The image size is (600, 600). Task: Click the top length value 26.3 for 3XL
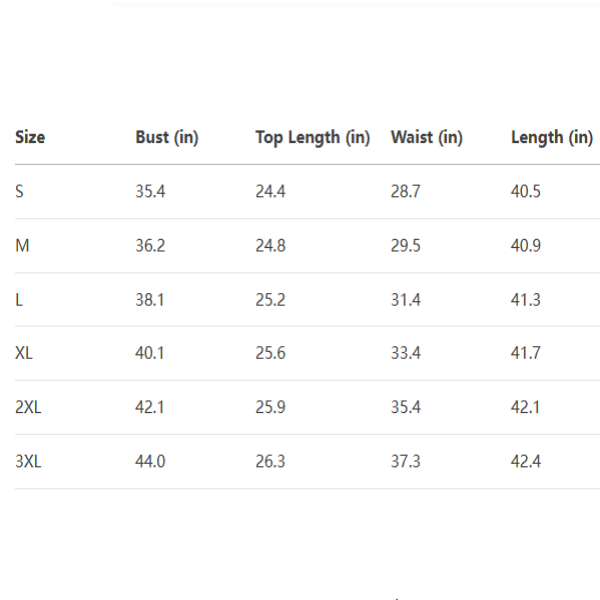click(270, 461)
